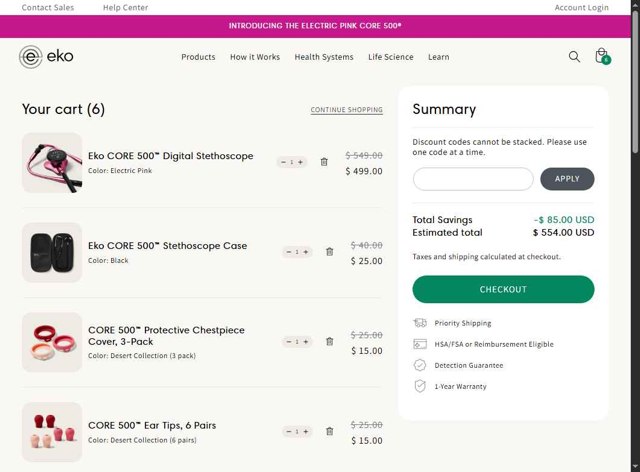Open the Health Systems menu
The height and width of the screenshot is (472, 640).
click(x=324, y=57)
